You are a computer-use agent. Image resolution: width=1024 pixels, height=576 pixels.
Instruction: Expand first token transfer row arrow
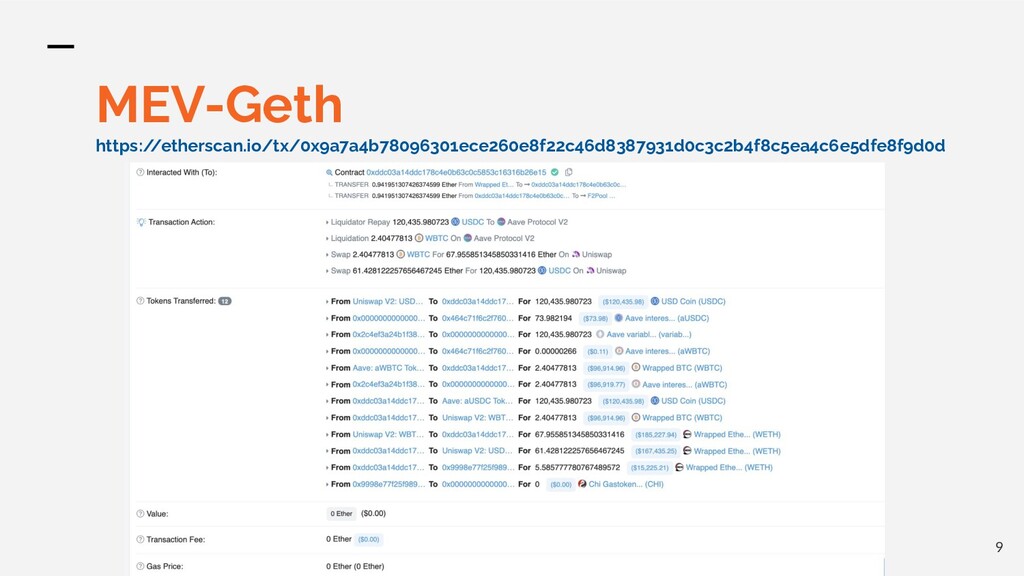pos(327,301)
